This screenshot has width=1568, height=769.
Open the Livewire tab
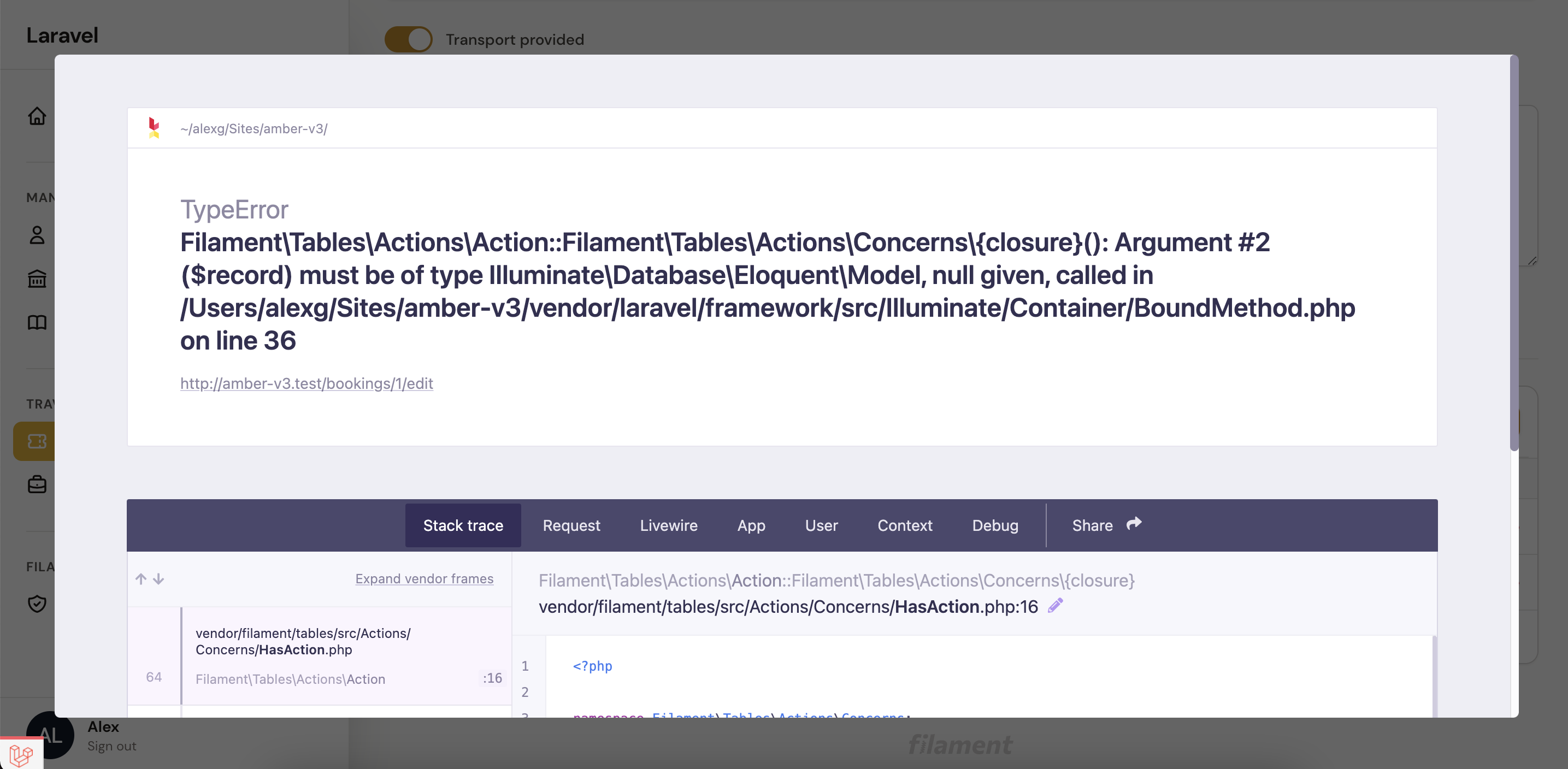668,525
